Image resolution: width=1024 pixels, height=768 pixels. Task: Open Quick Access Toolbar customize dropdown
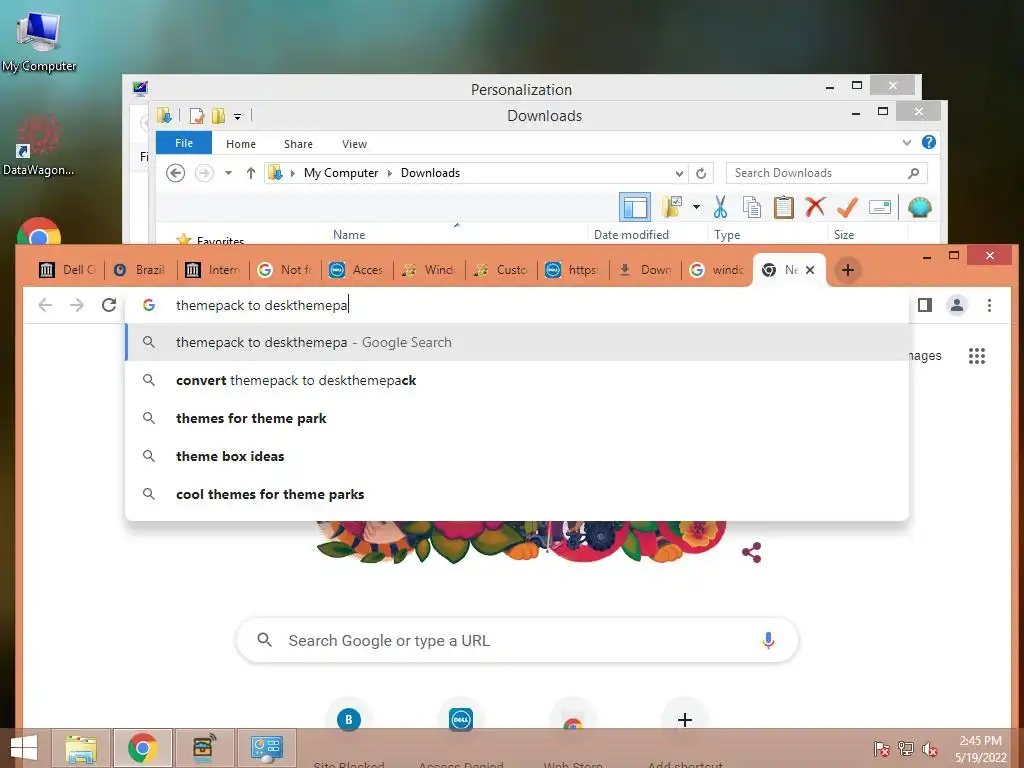coord(238,117)
